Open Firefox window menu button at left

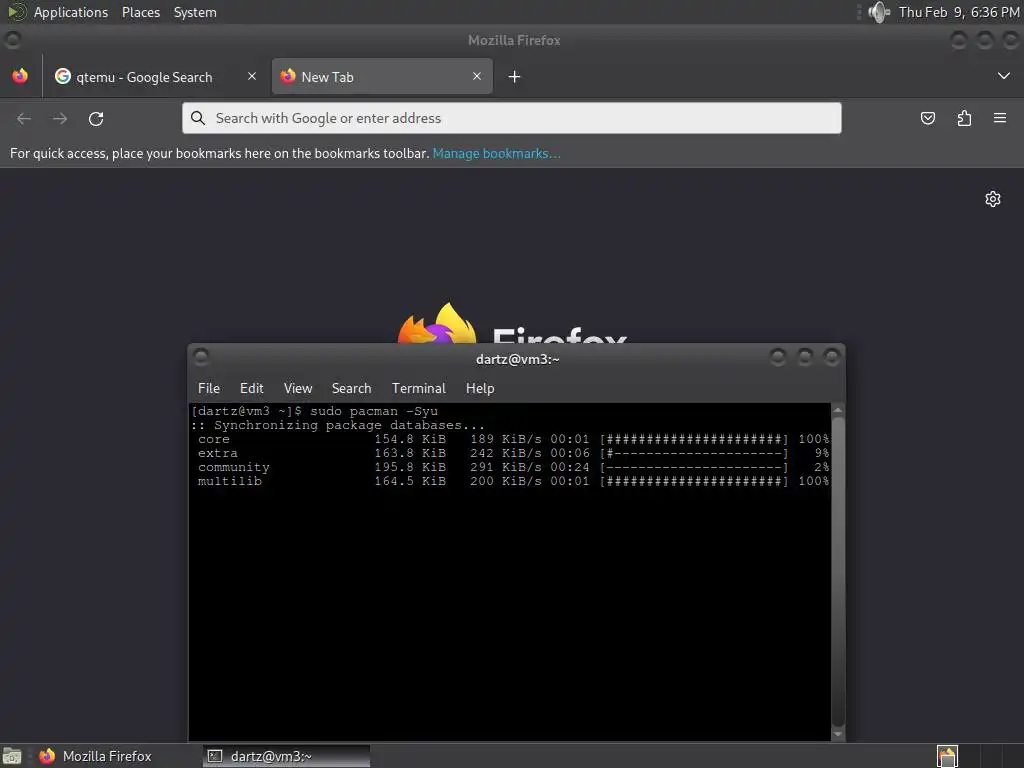[12, 40]
